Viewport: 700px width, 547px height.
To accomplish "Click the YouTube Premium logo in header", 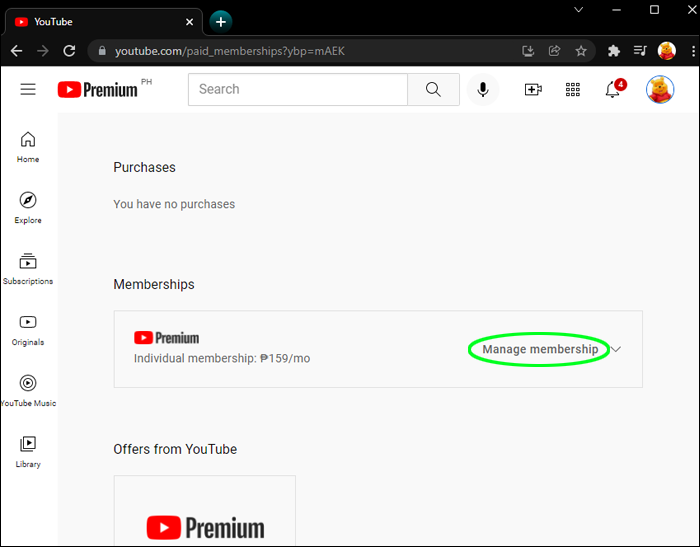I will point(97,89).
